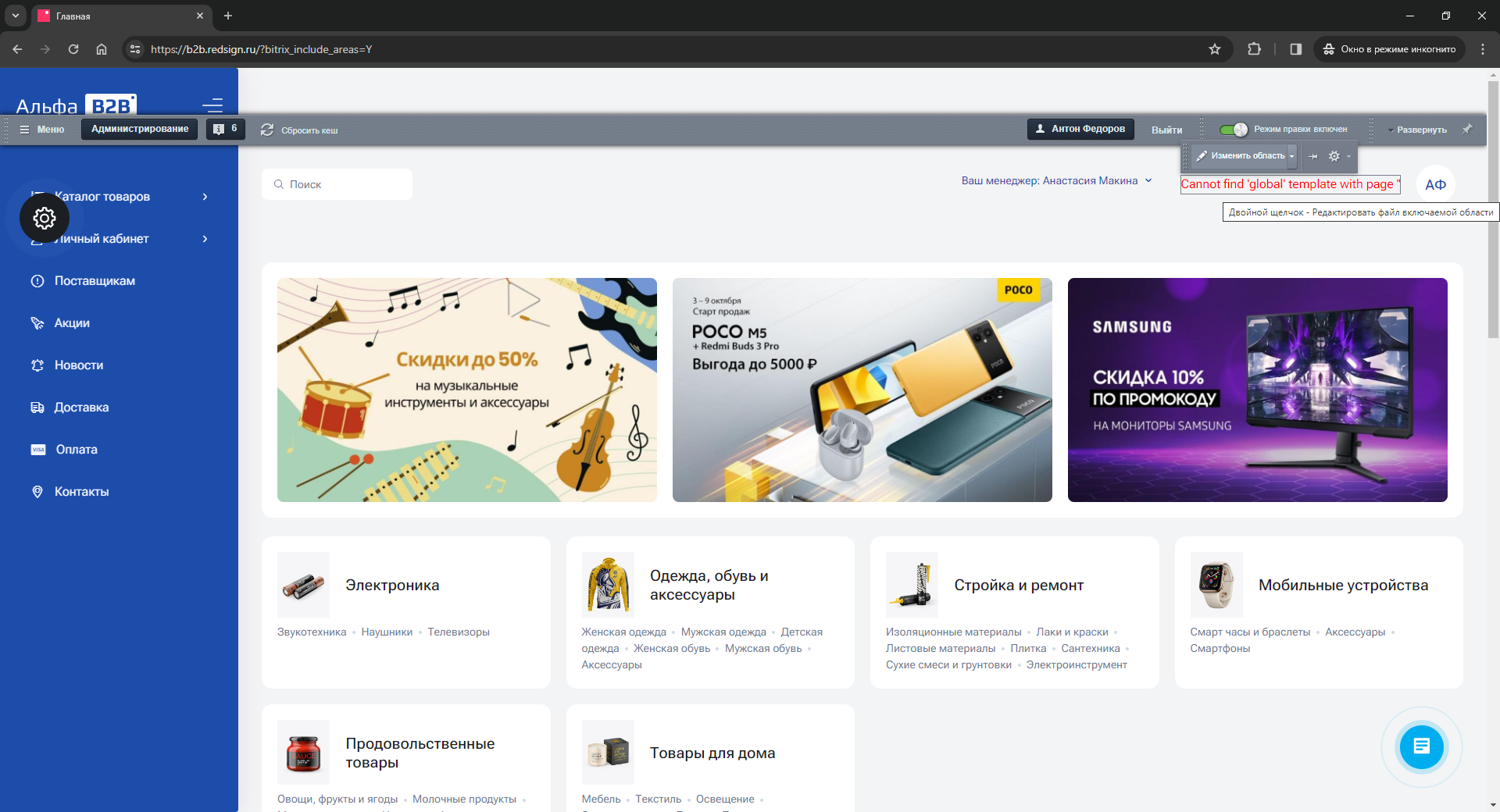Click the browser address bar URL
Image resolution: width=1500 pixels, height=812 pixels.
pos(261,49)
